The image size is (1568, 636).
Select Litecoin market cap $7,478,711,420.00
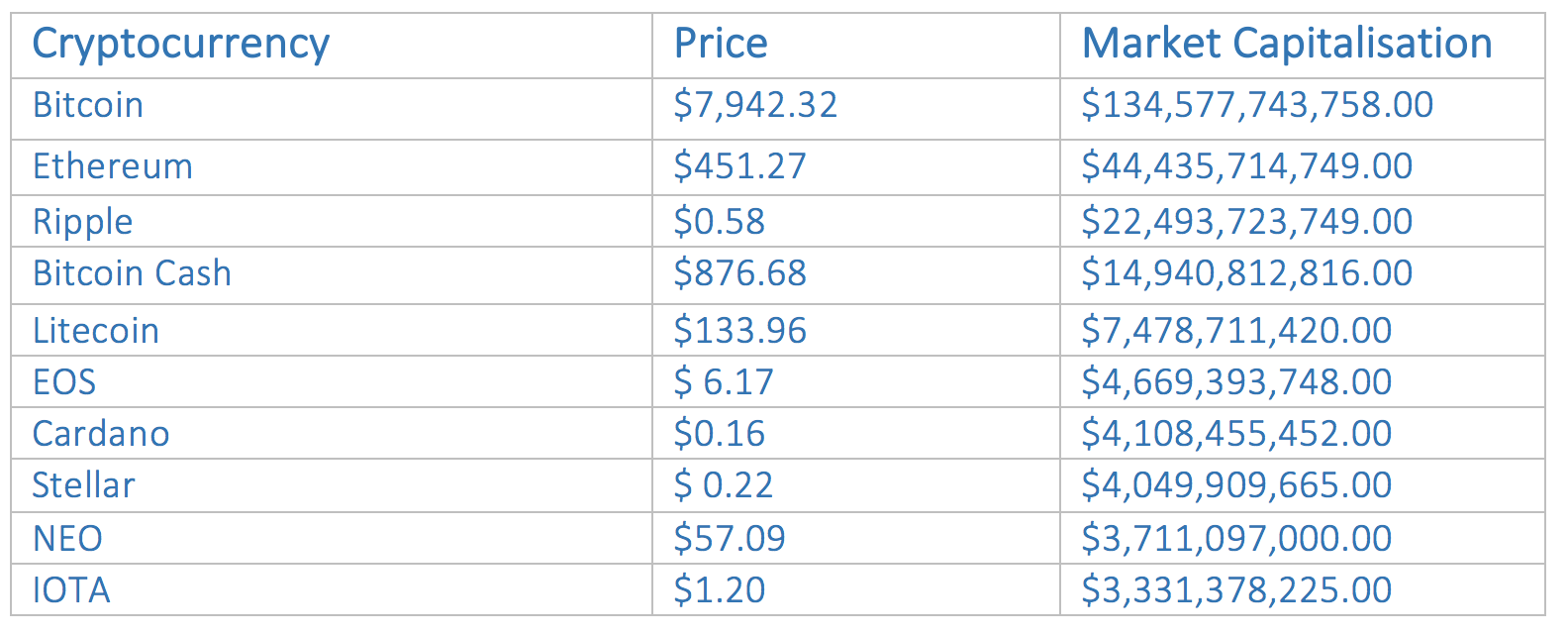click(x=1236, y=331)
